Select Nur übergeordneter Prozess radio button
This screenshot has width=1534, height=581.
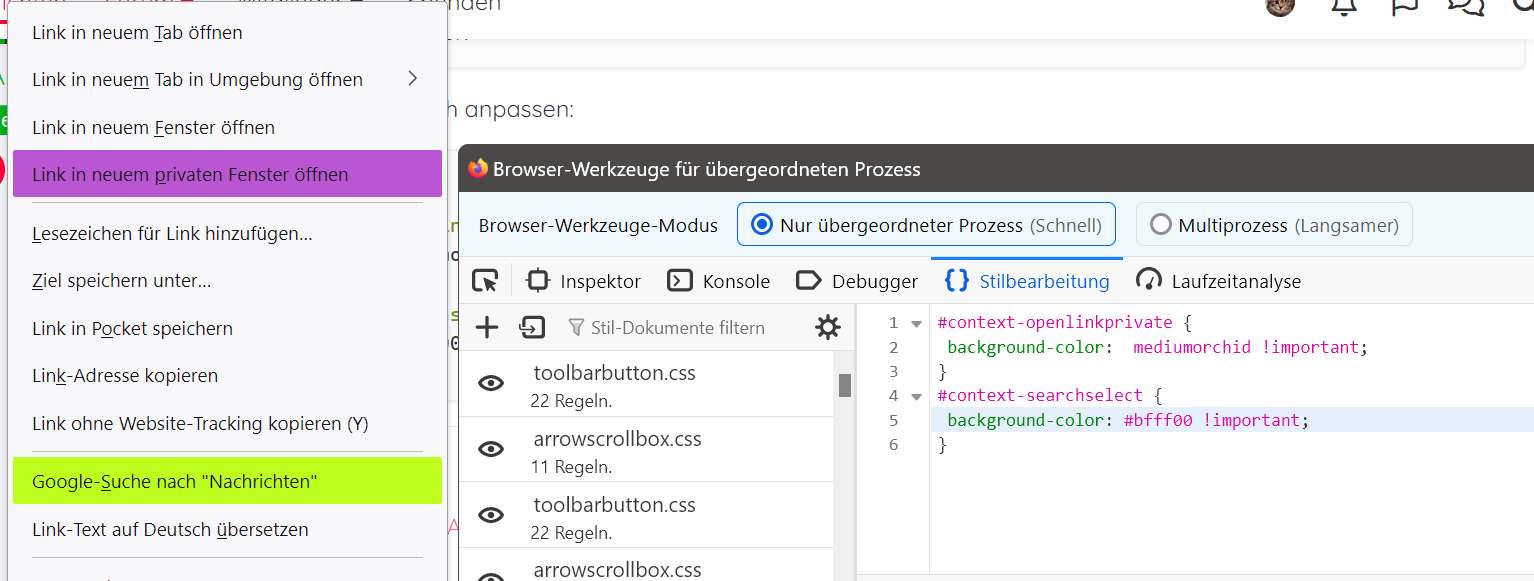(762, 225)
